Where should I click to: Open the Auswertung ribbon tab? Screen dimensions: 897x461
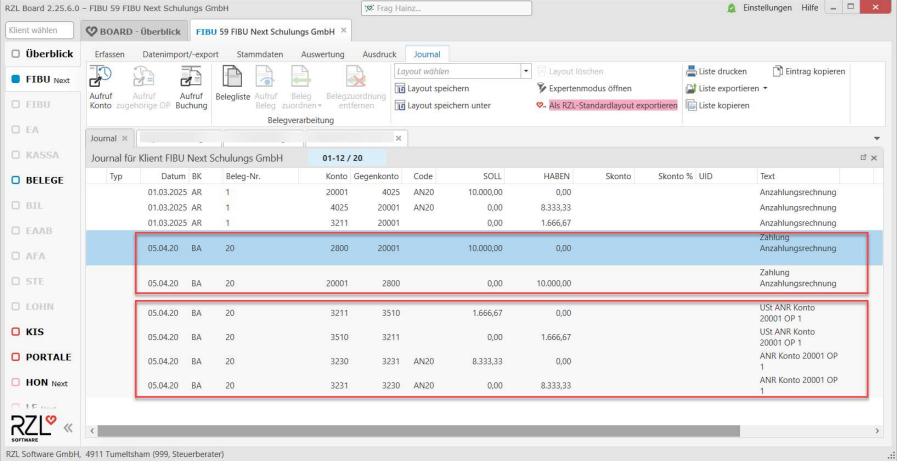click(320, 53)
